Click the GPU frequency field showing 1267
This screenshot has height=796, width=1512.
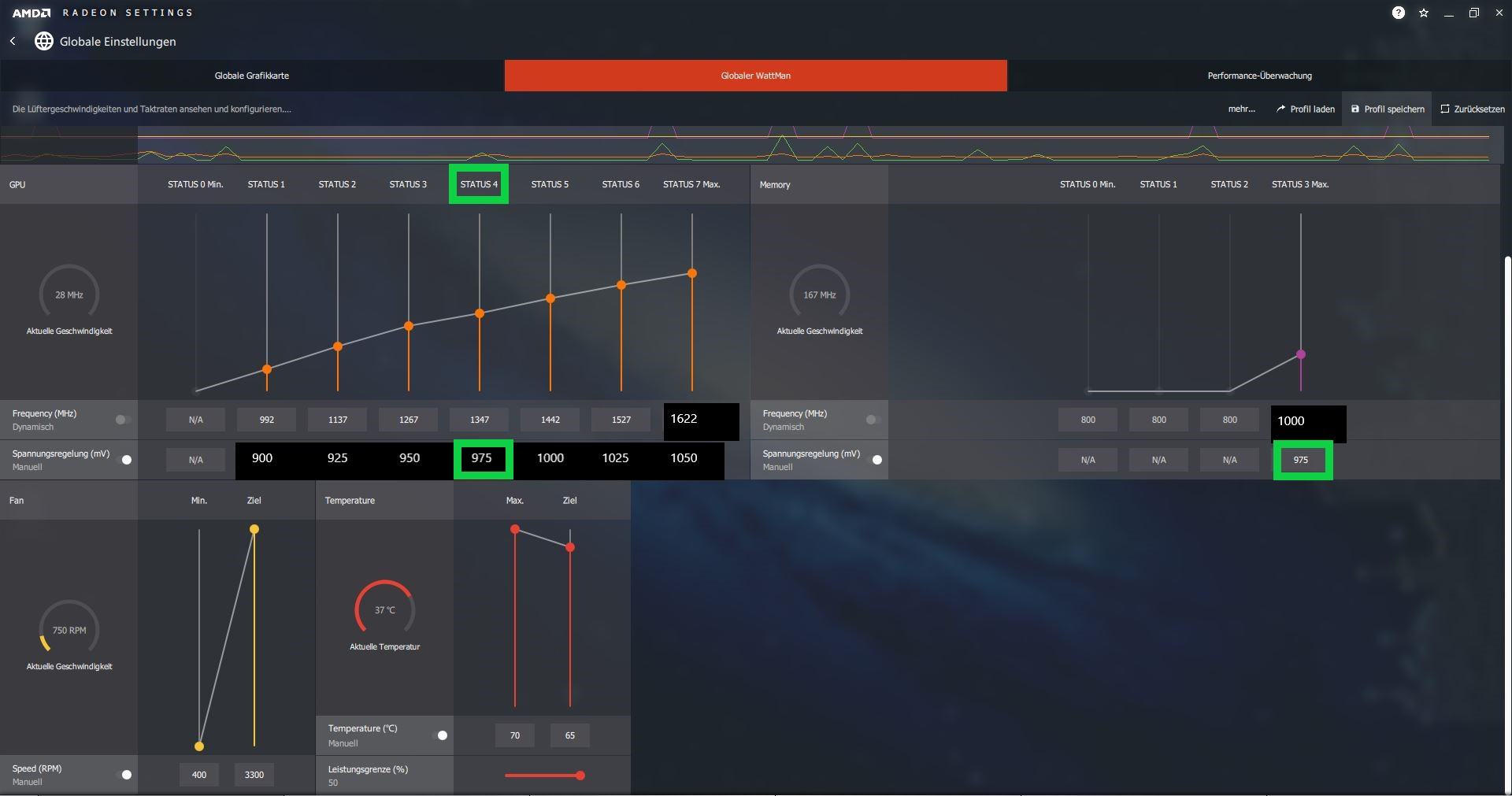point(409,420)
